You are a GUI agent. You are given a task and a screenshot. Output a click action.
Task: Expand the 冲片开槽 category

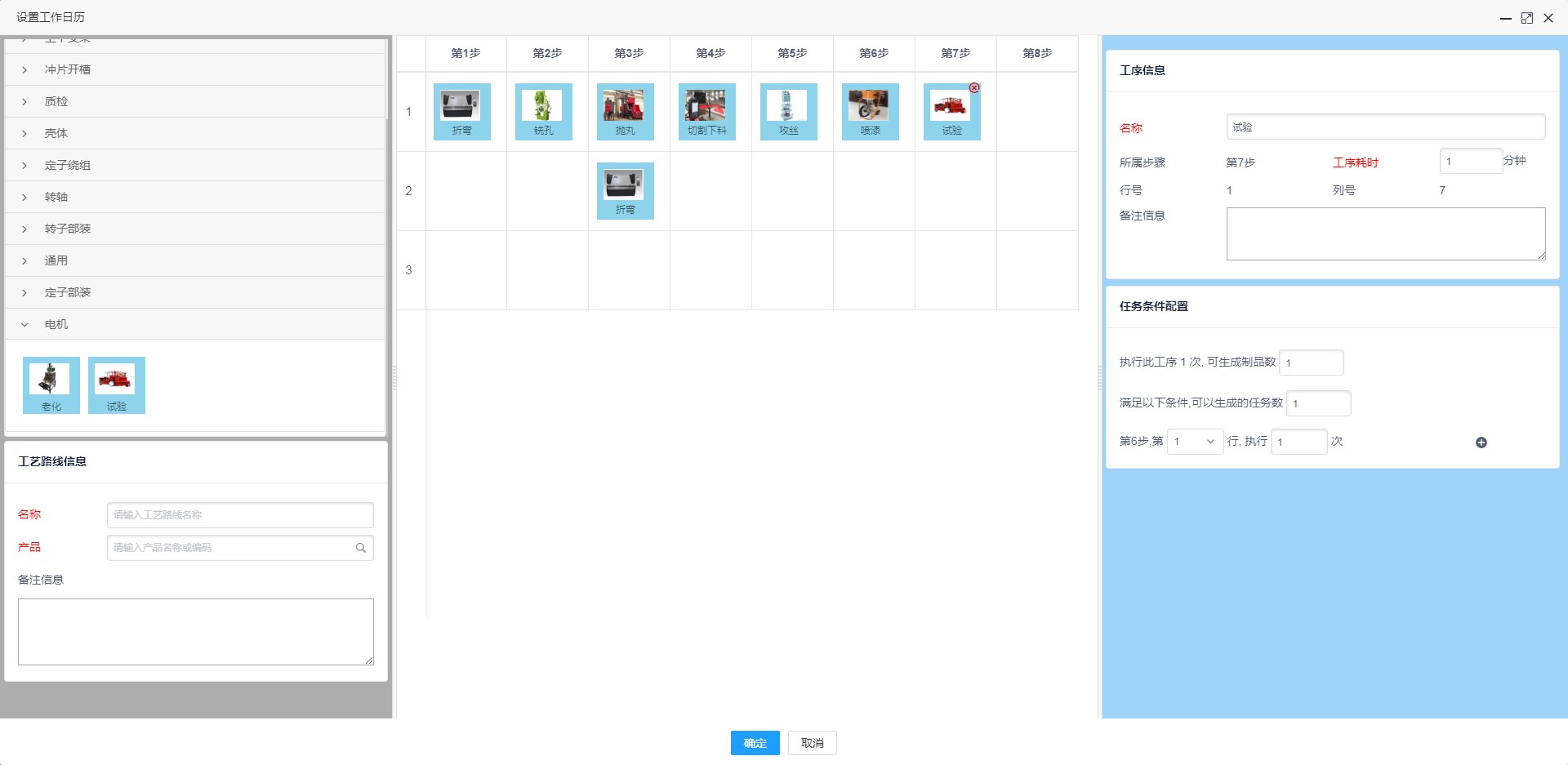pos(195,69)
